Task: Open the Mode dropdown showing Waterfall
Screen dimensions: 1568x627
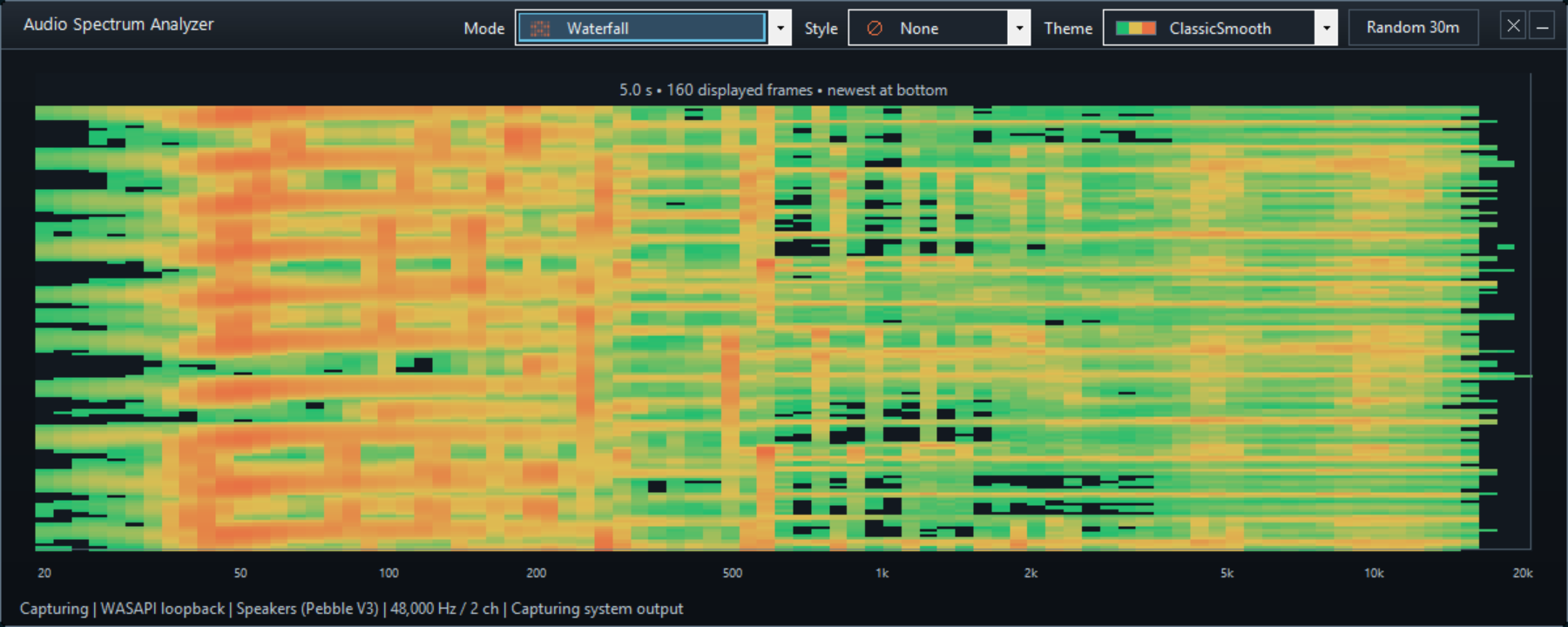Action: [x=653, y=28]
